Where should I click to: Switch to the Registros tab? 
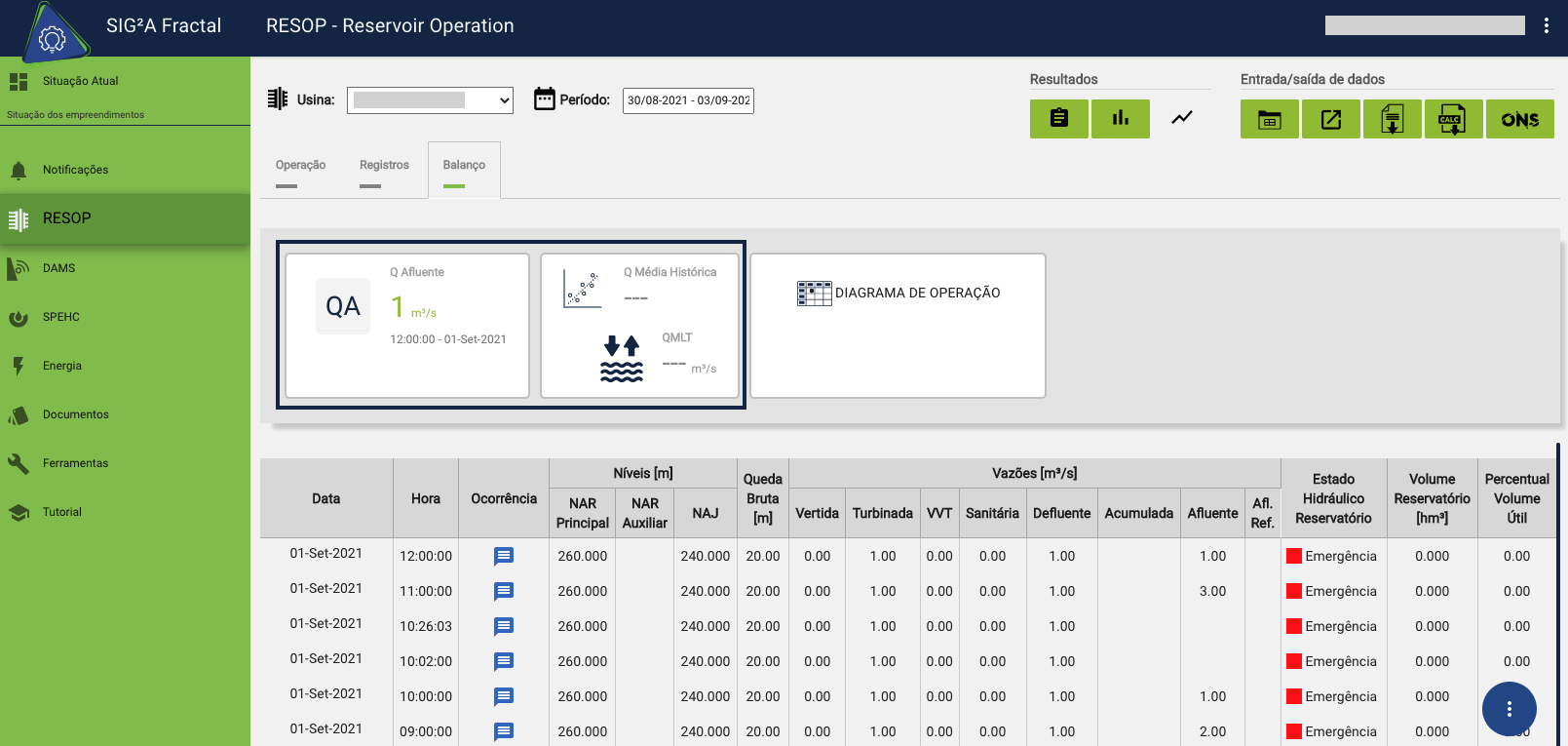(384, 166)
